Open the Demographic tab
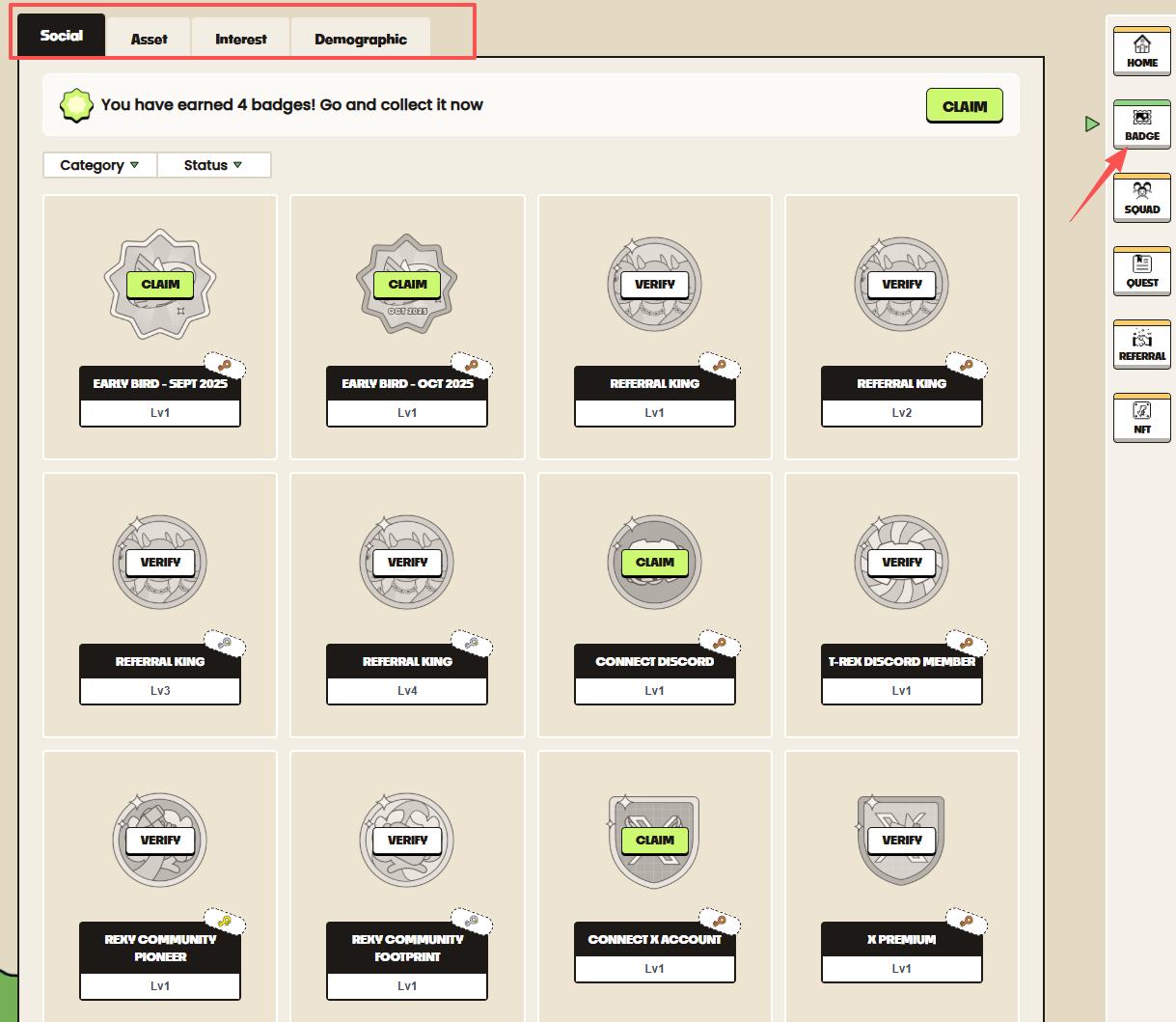Image resolution: width=1176 pixels, height=1022 pixels. tap(361, 39)
